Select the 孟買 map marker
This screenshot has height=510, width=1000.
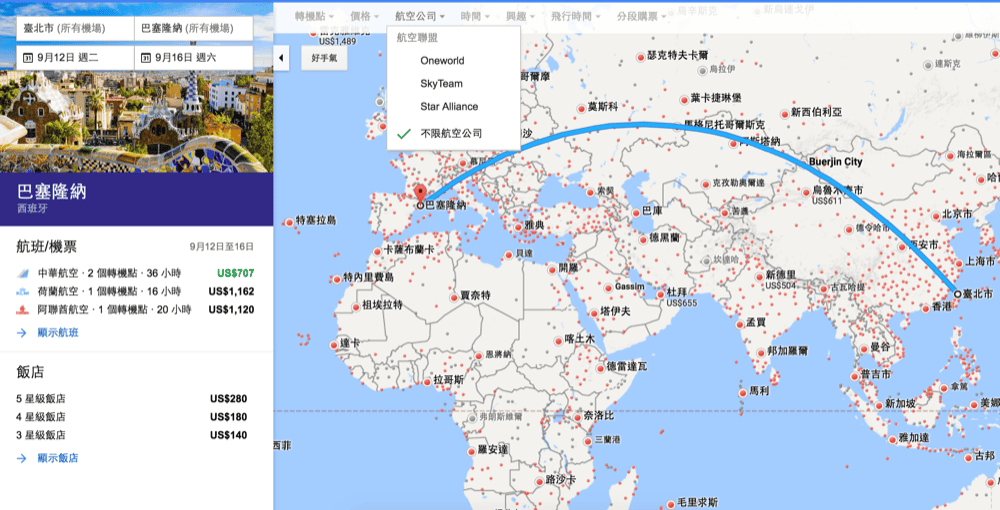740,323
